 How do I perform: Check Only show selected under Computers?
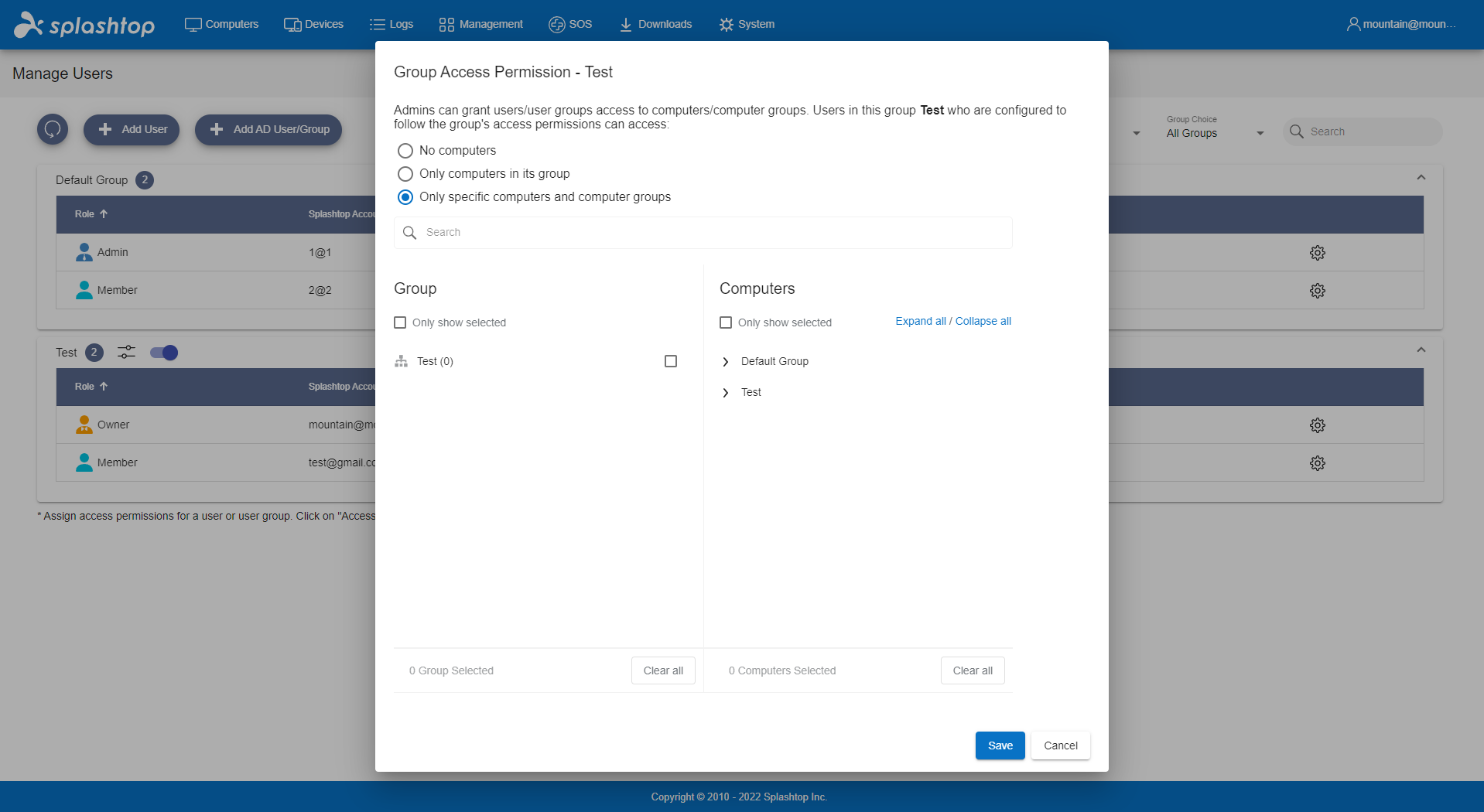(x=726, y=322)
